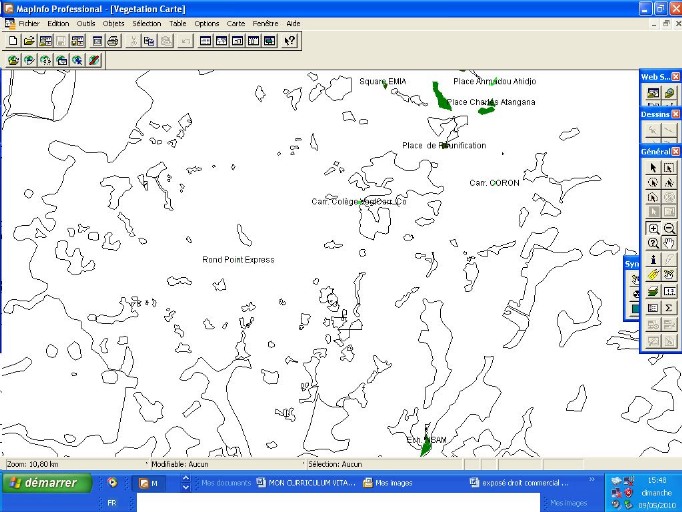Click the Help pointer question mark icon
Screen dimensions: 682x512
pyautogui.click(x=289, y=41)
